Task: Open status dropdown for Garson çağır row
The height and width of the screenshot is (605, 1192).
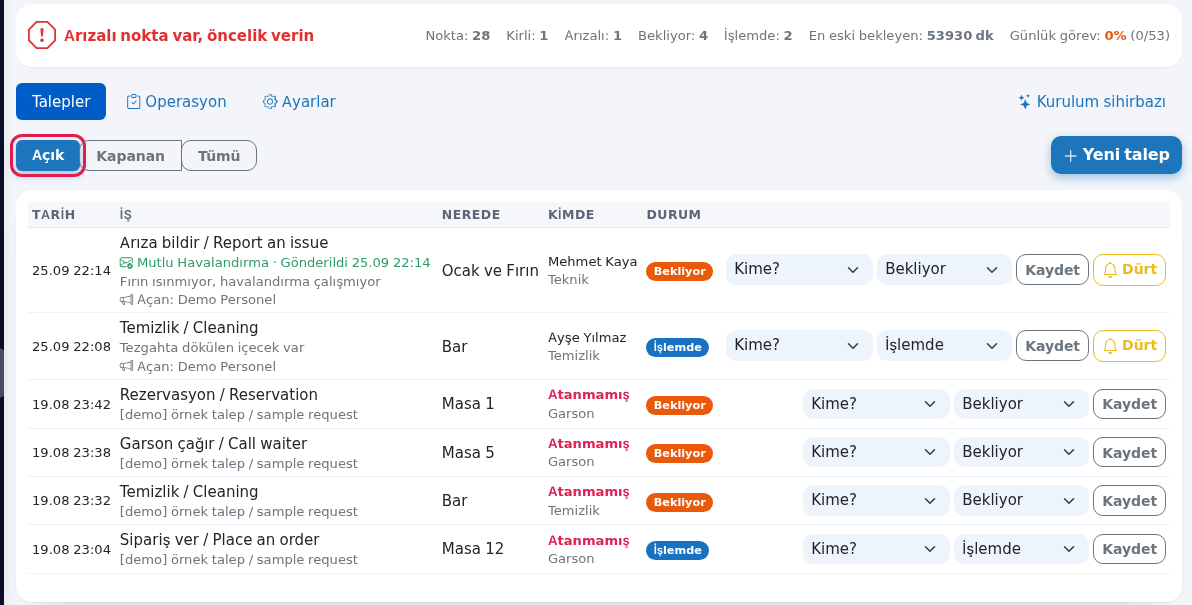Action: (x=1021, y=452)
